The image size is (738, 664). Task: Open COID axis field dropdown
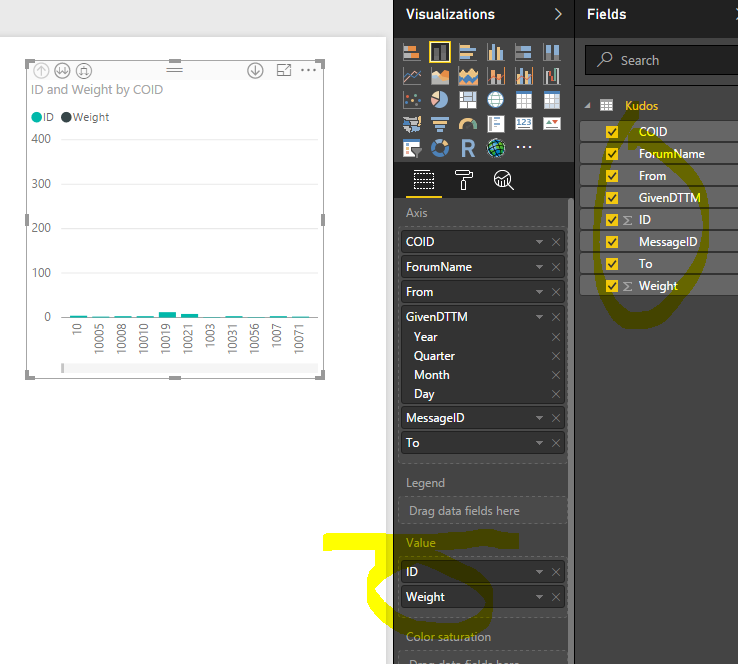tap(539, 242)
